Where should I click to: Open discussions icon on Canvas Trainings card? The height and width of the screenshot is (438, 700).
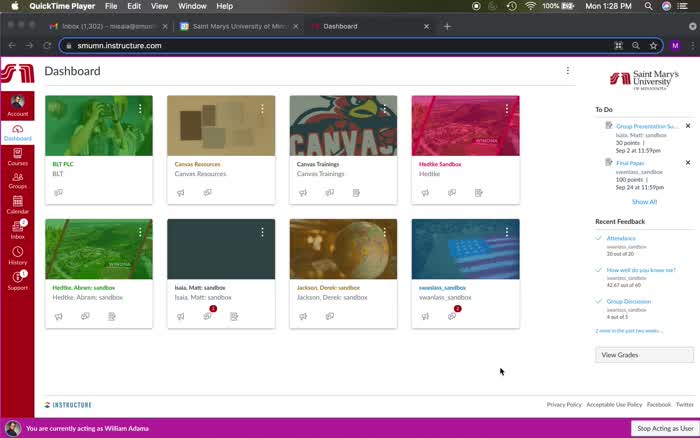click(x=329, y=192)
